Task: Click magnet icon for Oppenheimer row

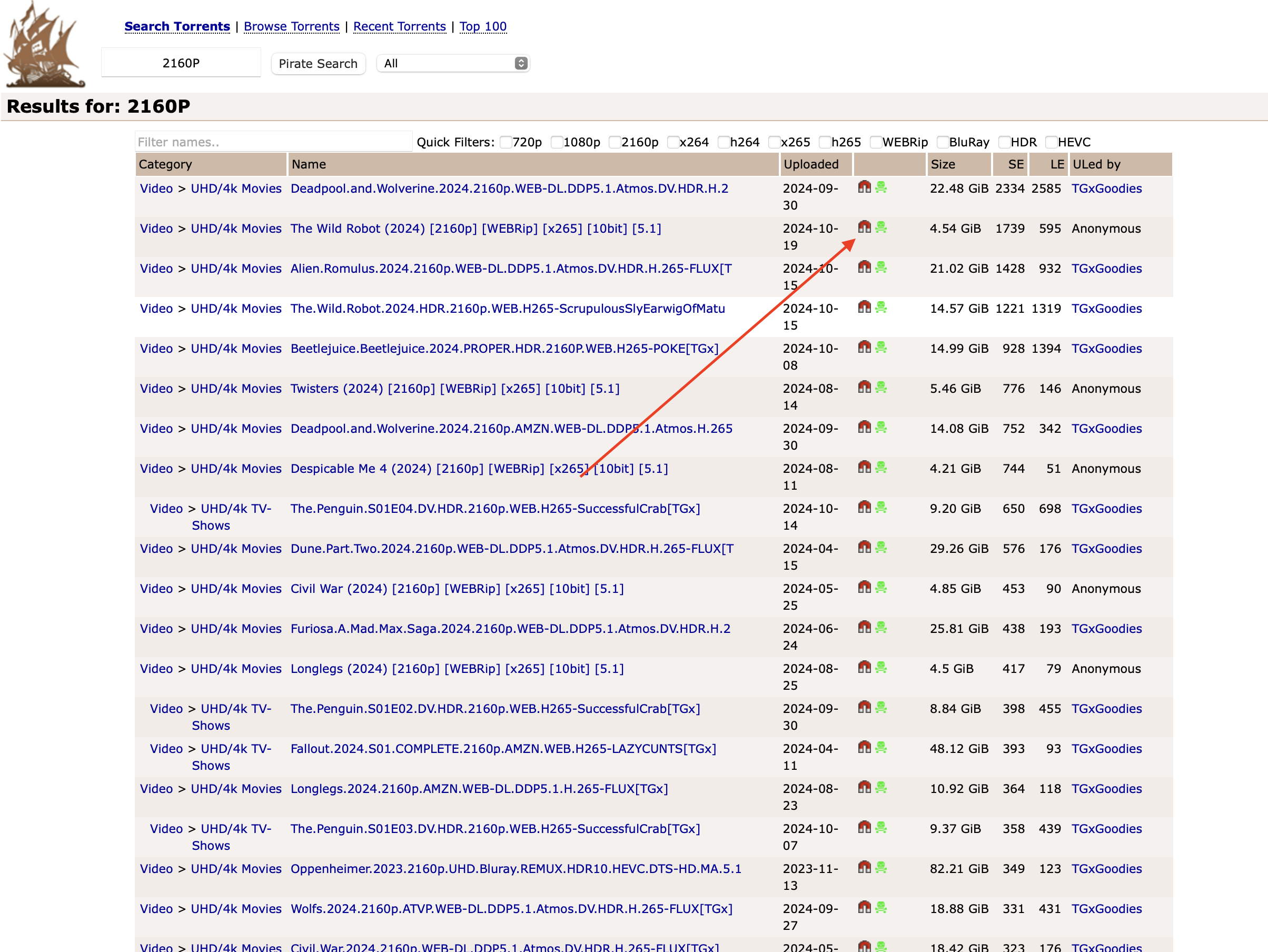Action: tap(865, 868)
